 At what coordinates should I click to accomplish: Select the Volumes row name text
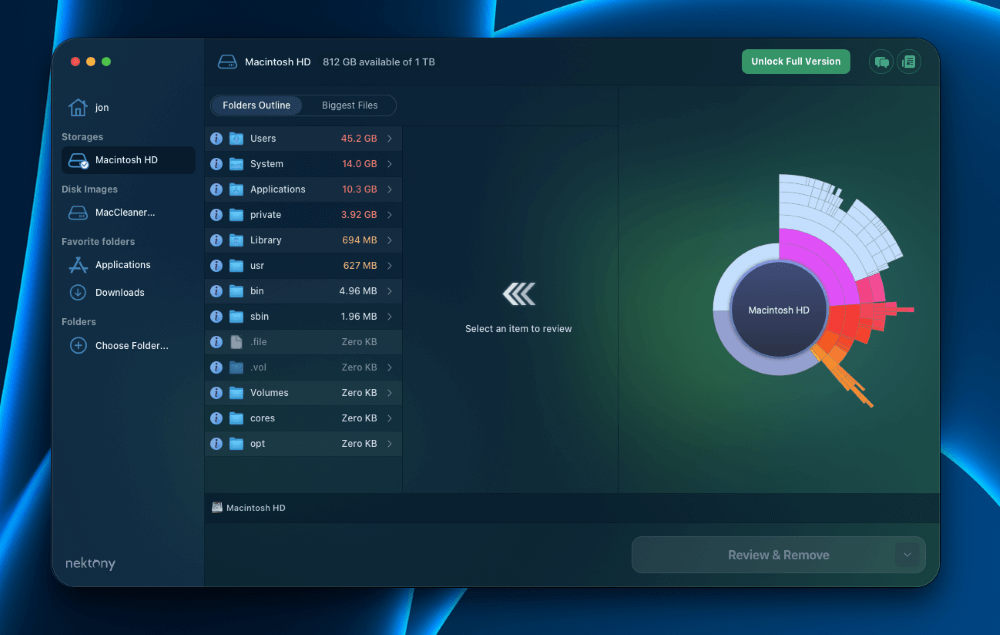pyautogui.click(x=269, y=393)
